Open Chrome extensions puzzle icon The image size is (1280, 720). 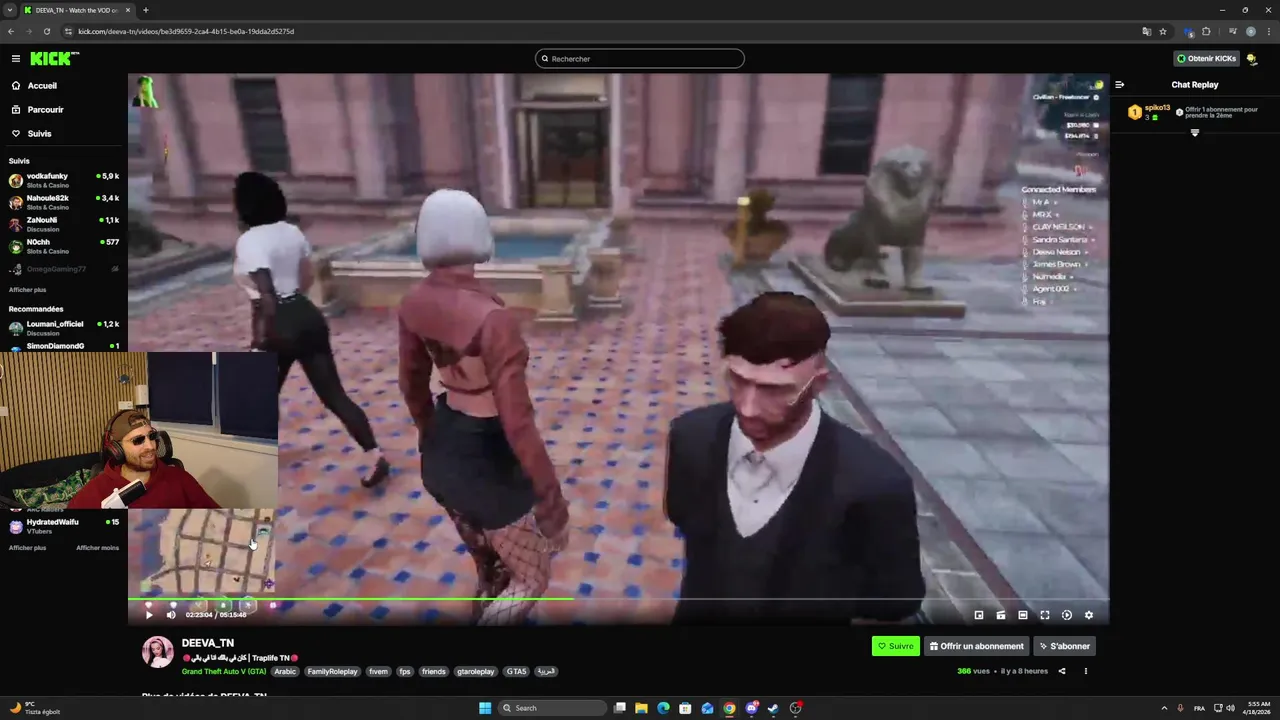1206,31
